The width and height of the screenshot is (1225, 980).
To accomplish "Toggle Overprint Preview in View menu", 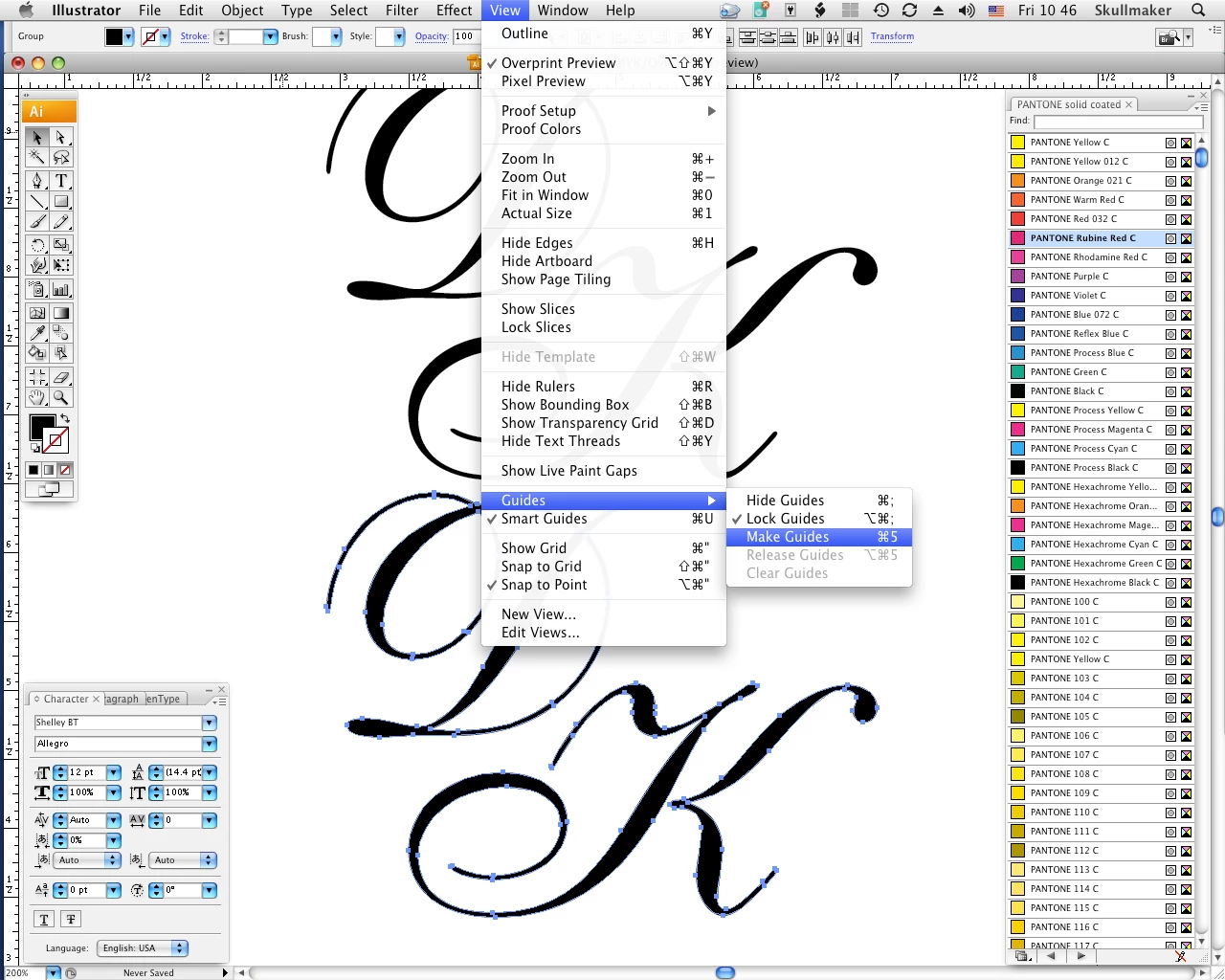I will pyautogui.click(x=603, y=63).
